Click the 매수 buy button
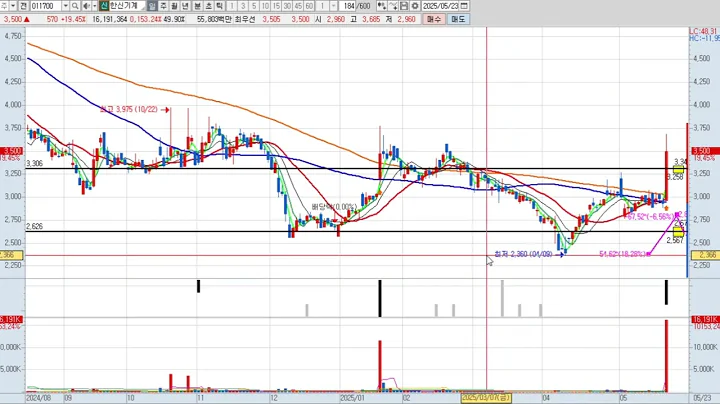720x404 pixels. (433, 19)
